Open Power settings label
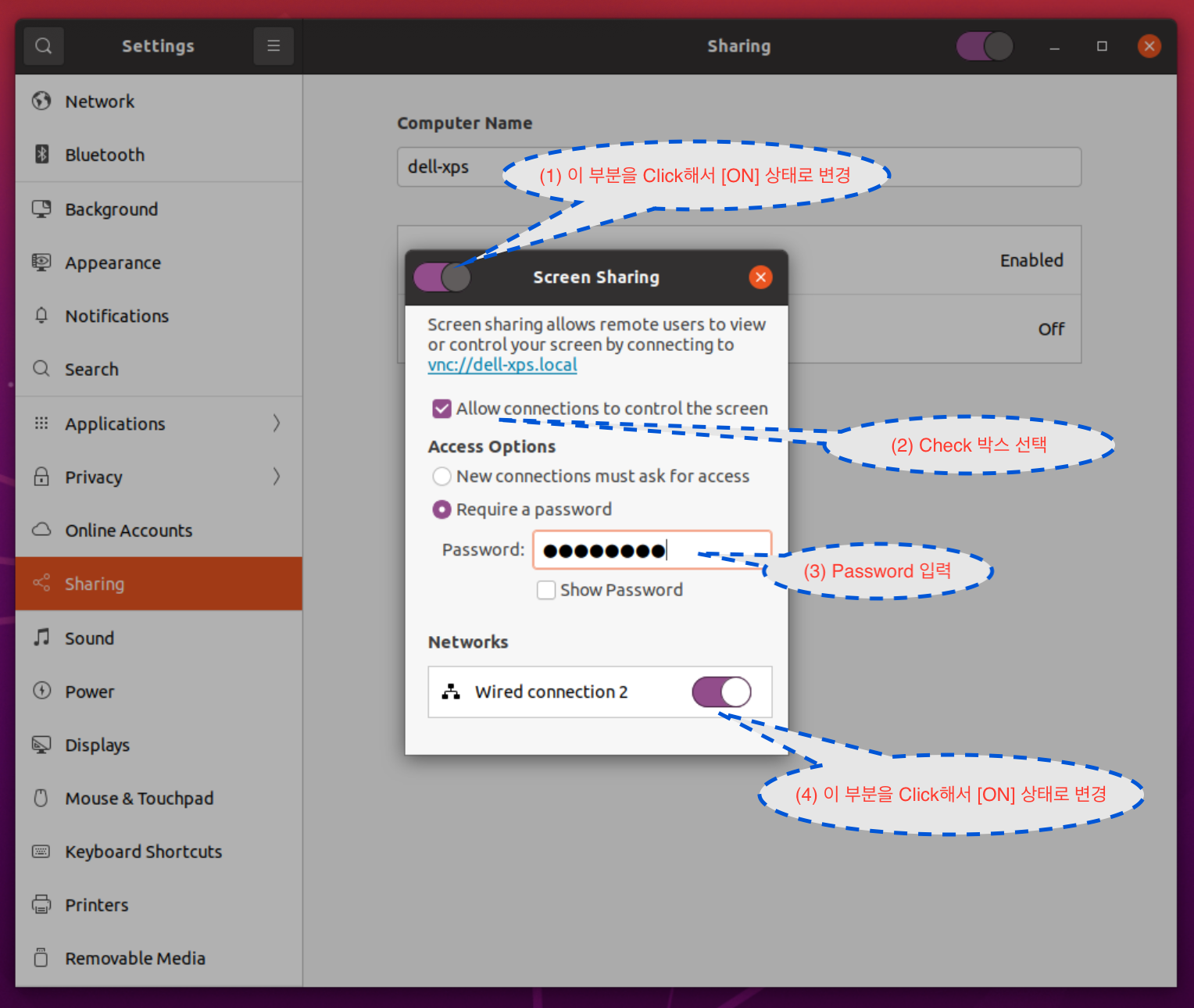 tap(89, 692)
